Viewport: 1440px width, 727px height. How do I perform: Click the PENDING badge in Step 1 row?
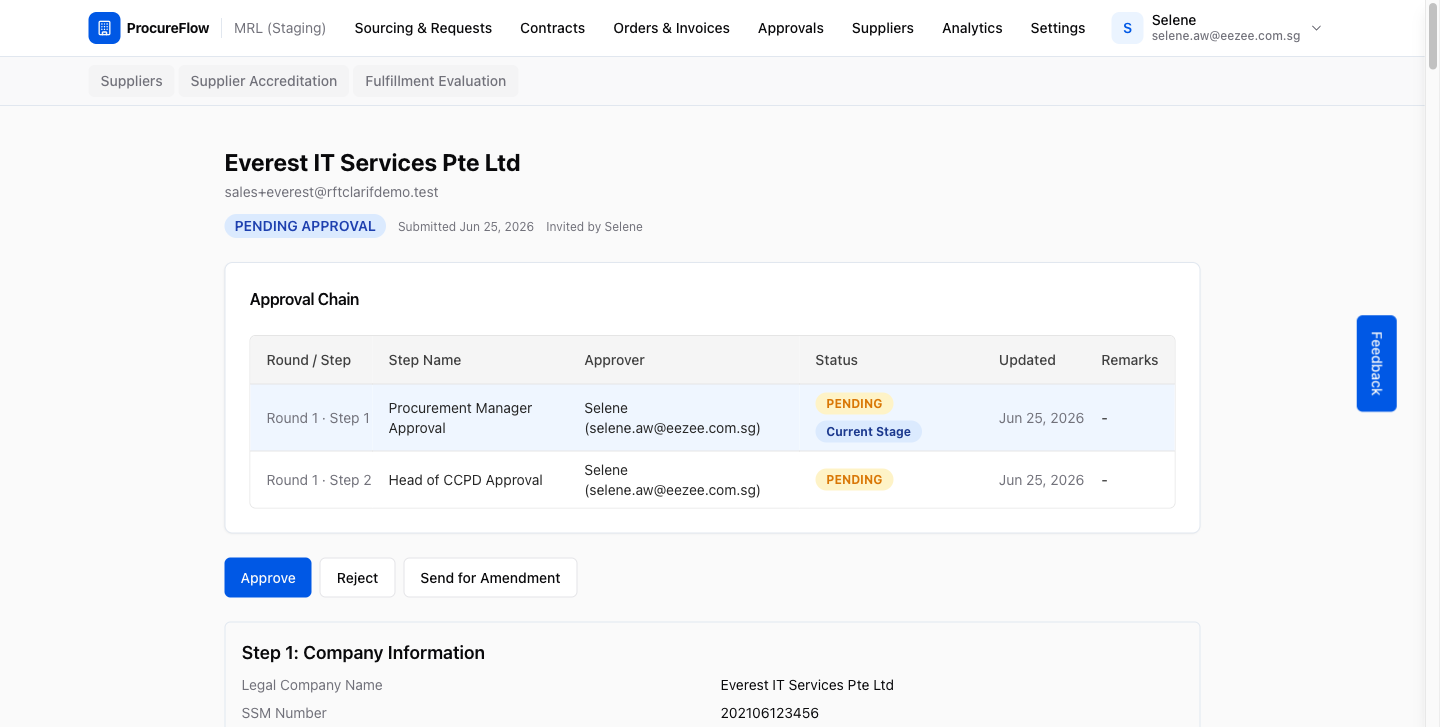[854, 404]
